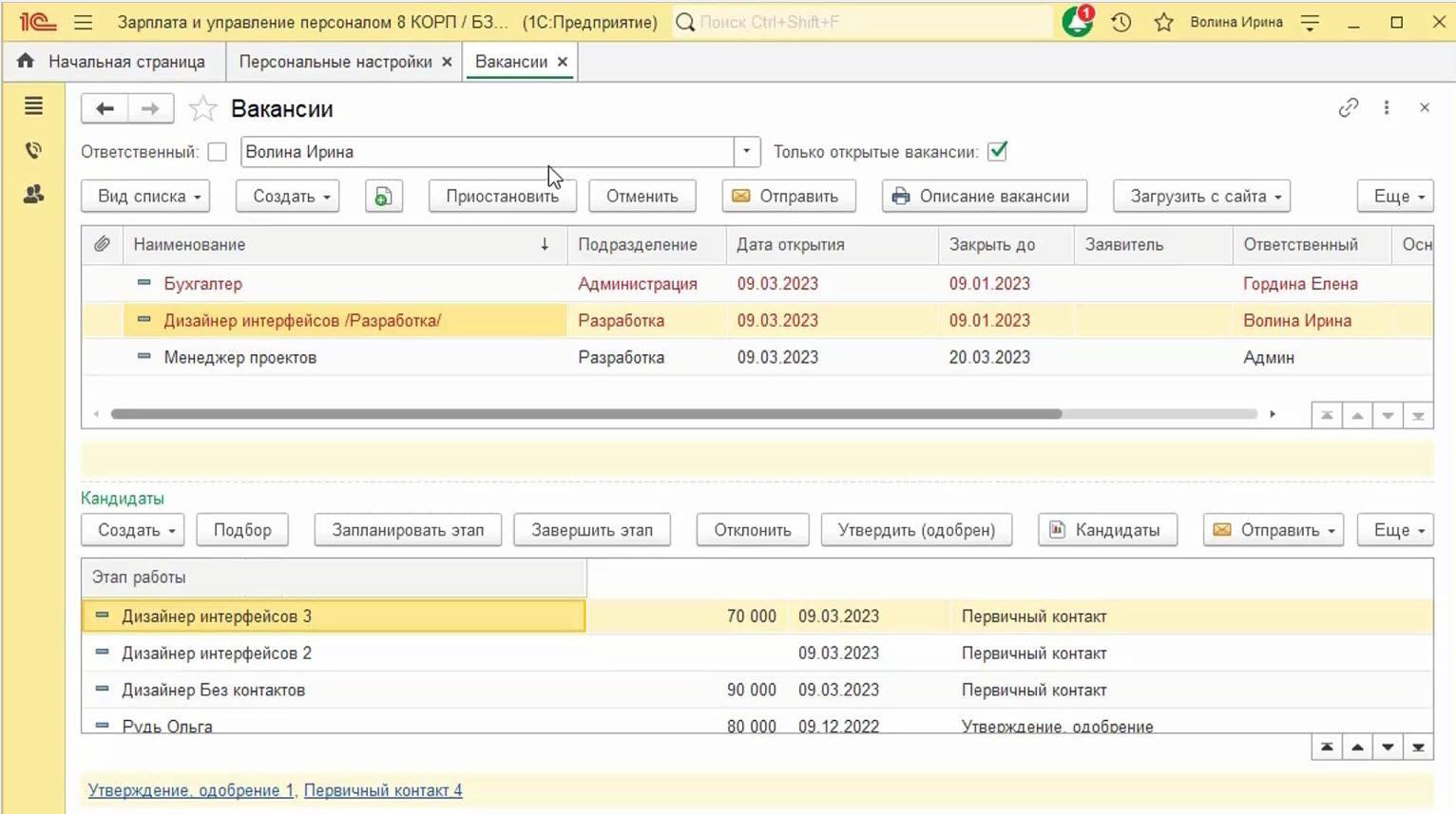Click Завершить этап button
The width and height of the screenshot is (1456, 814).
coord(592,530)
